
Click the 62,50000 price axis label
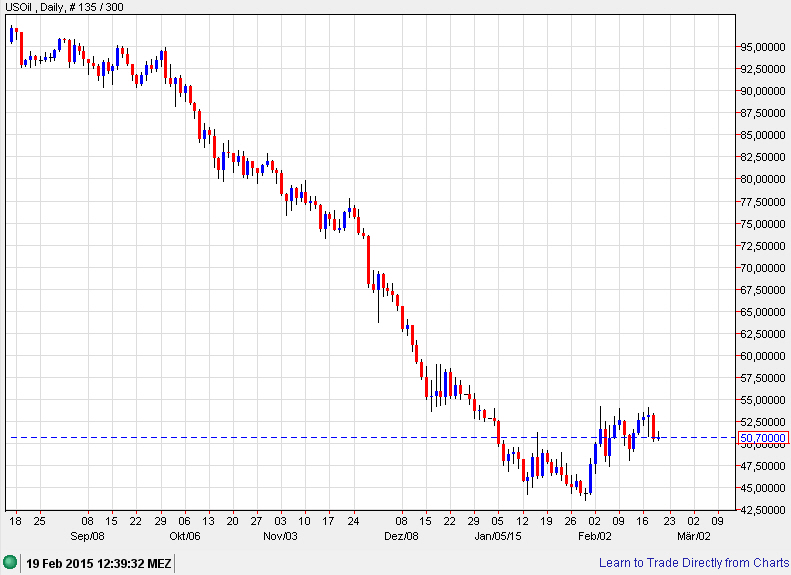coord(763,334)
